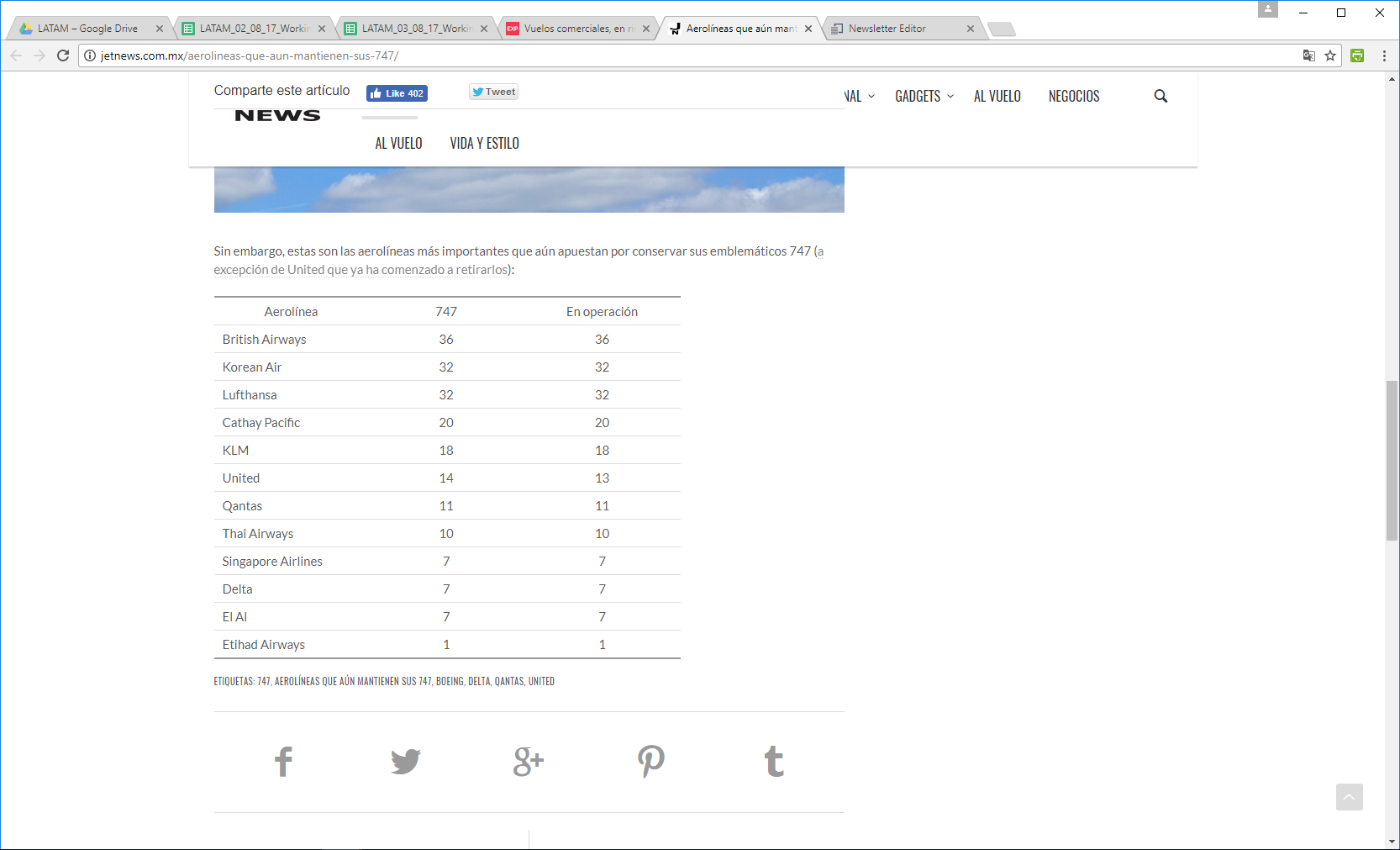Pin article using Pinterest icon

tap(651, 762)
